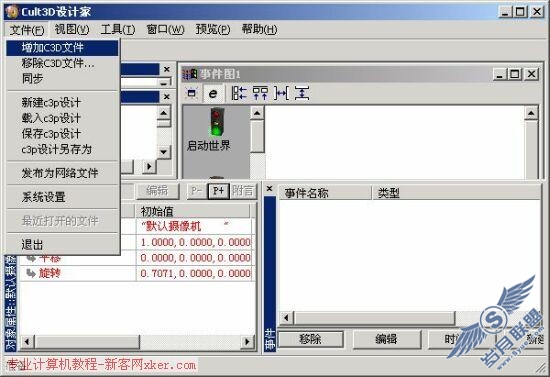The width and height of the screenshot is (550, 377).
Task: Toggle the P+ button
Action: (x=219, y=191)
